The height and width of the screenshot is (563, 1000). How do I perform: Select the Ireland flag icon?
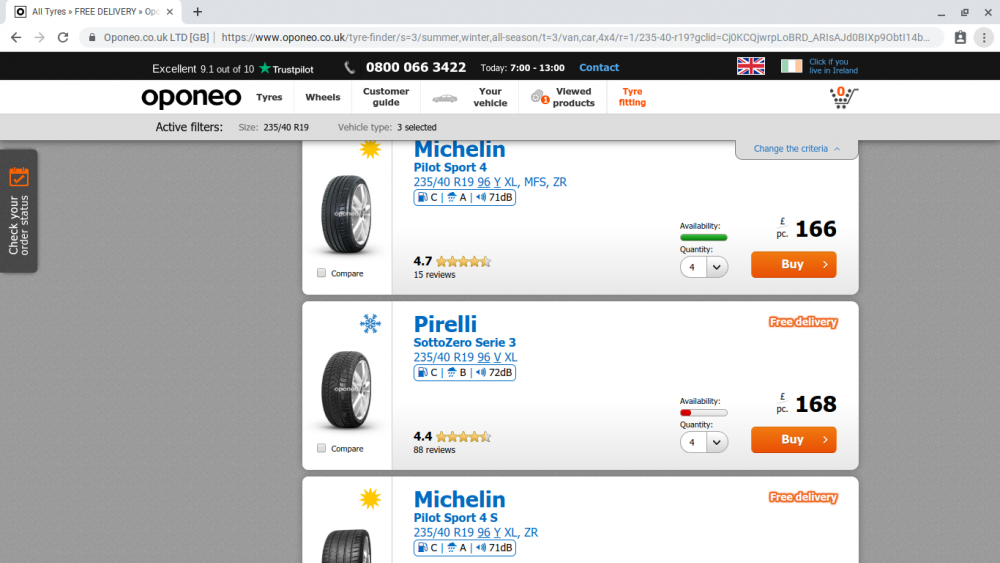791,66
